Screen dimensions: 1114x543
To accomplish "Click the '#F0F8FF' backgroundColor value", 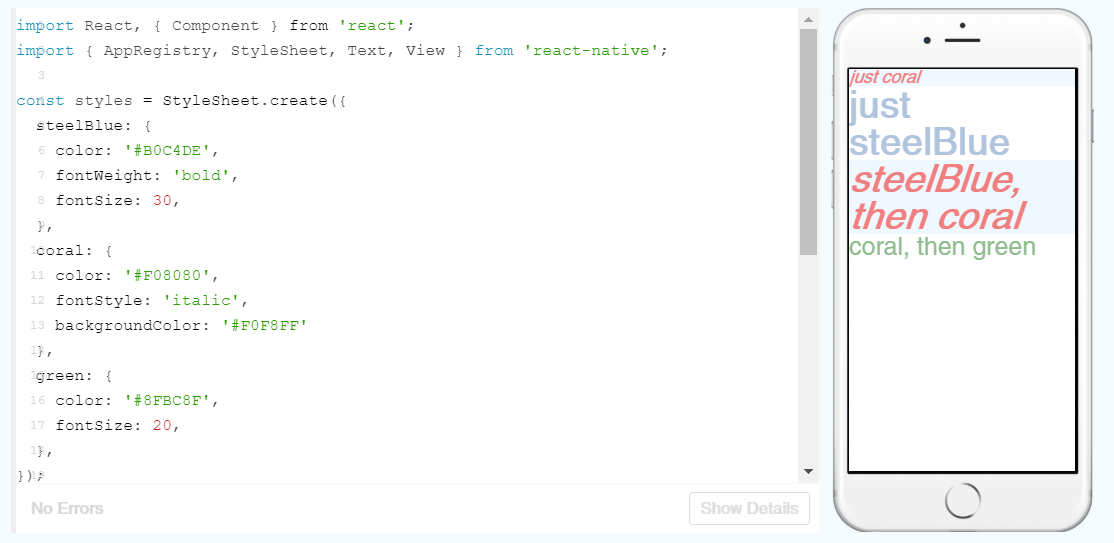I will click(264, 325).
